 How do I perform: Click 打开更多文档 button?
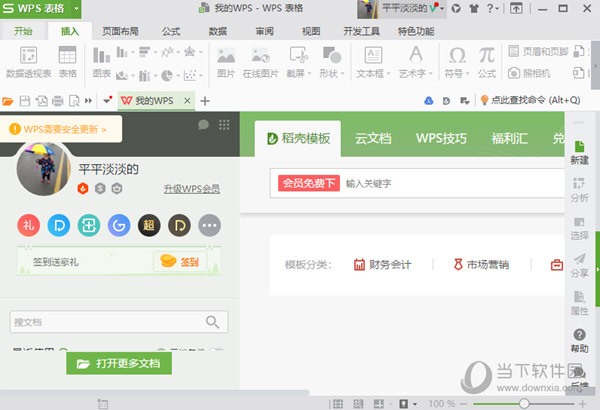[x=119, y=363]
